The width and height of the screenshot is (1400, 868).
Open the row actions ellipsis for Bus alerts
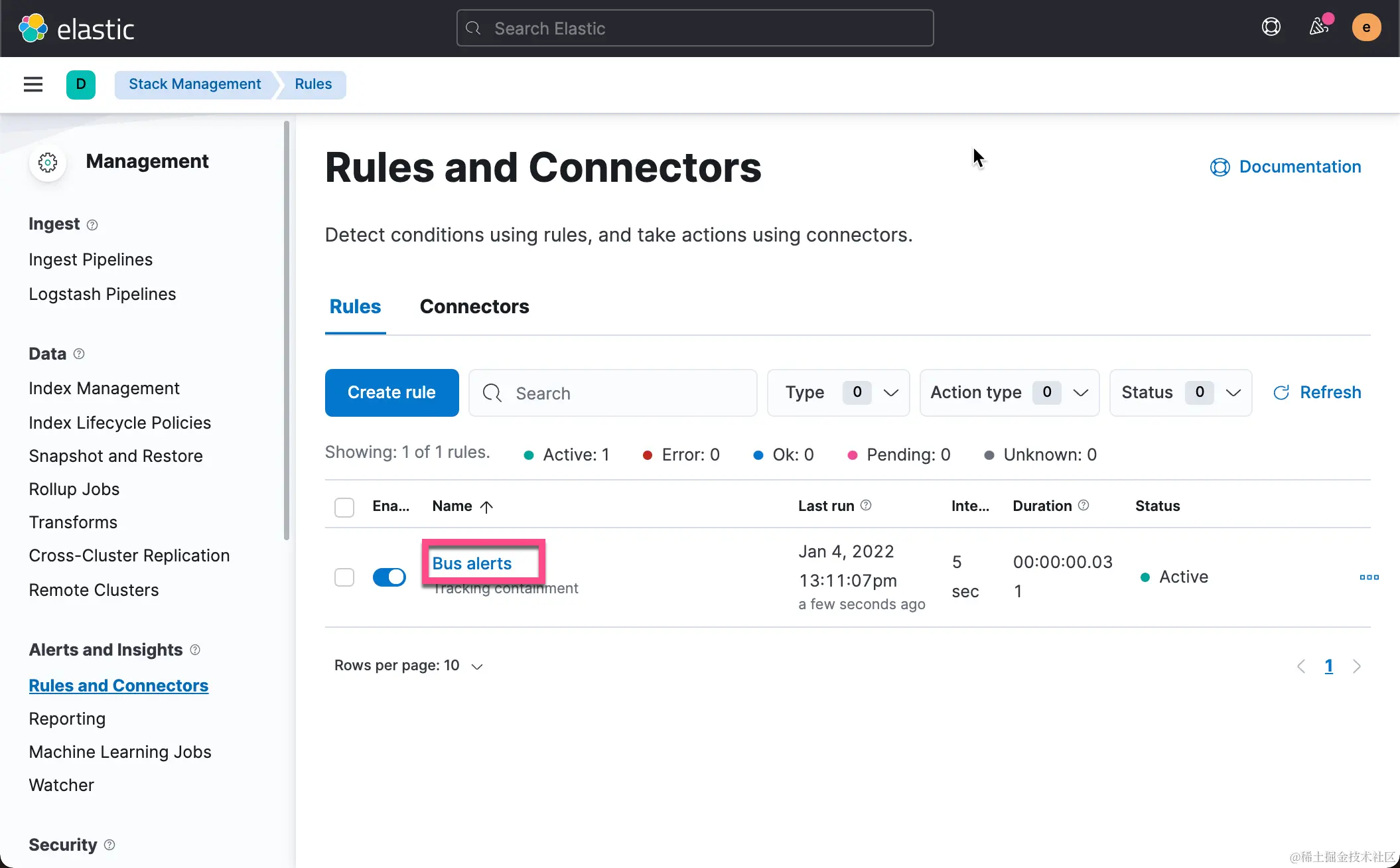(1369, 577)
